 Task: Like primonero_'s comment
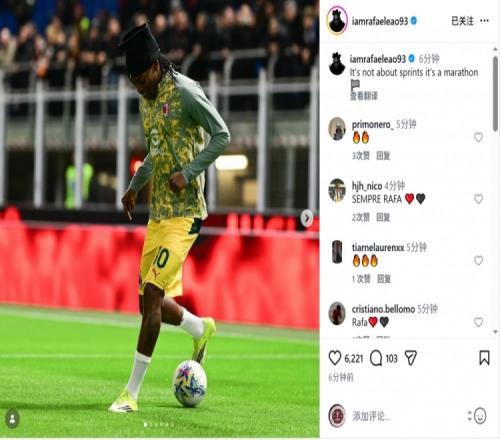coord(478,137)
